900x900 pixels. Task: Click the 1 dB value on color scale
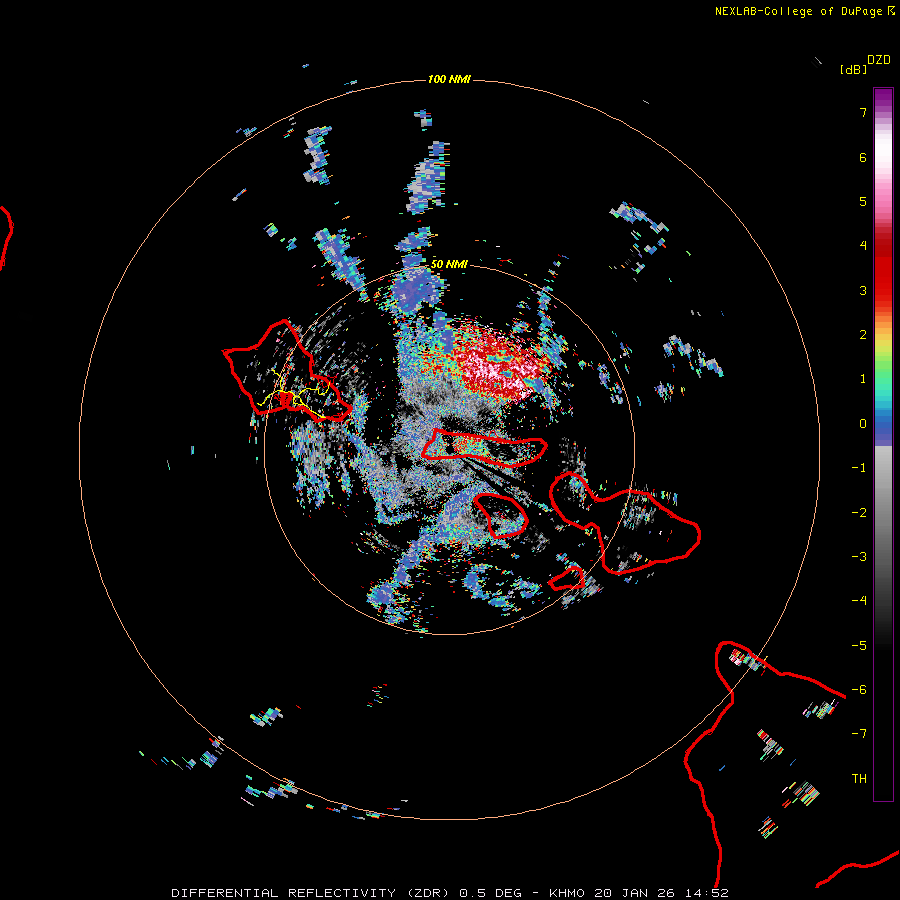point(863,379)
